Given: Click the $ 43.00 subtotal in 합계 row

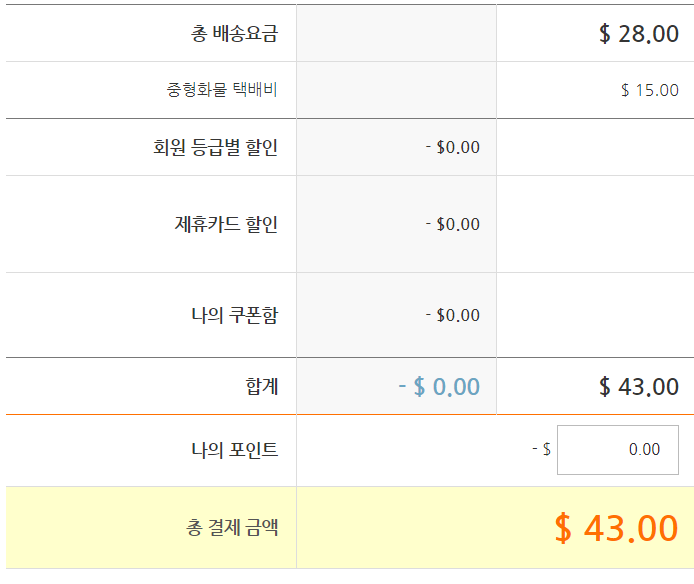Looking at the screenshot, I should click(638, 387).
